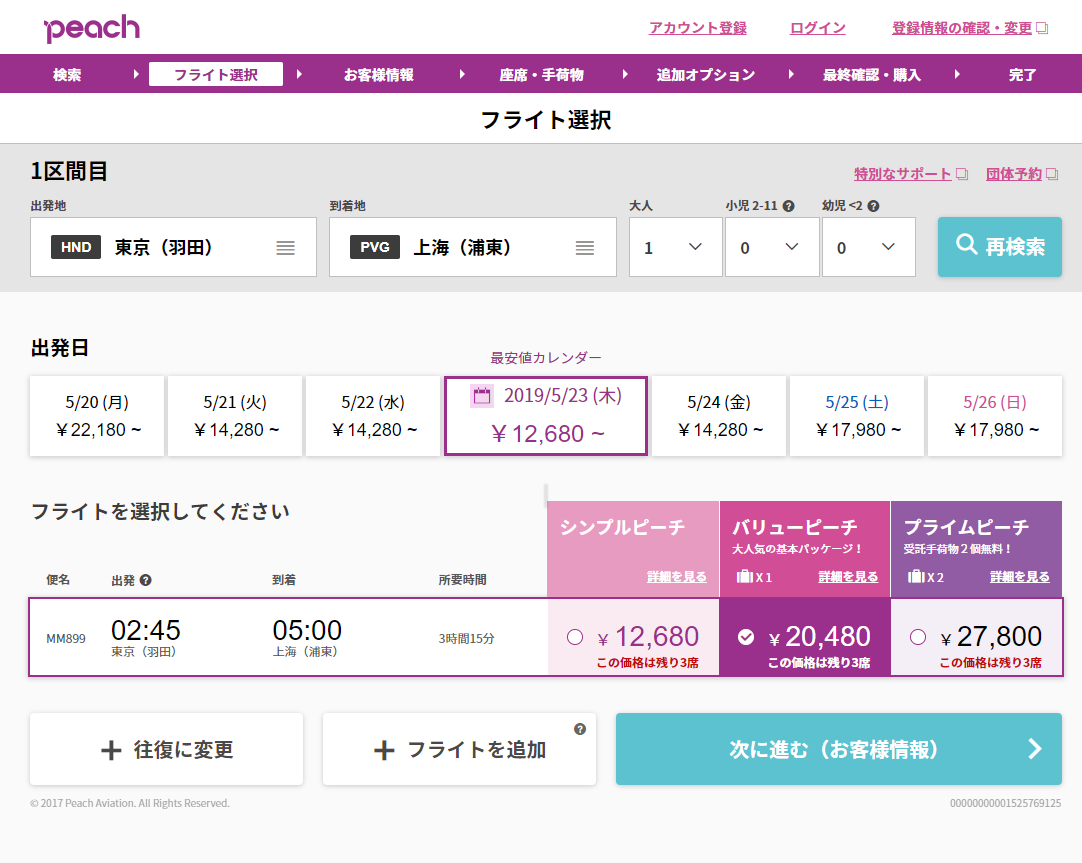This screenshot has height=863, width=1082.
Task: Click reference number 0000000001525769125
Action: 1005,803
